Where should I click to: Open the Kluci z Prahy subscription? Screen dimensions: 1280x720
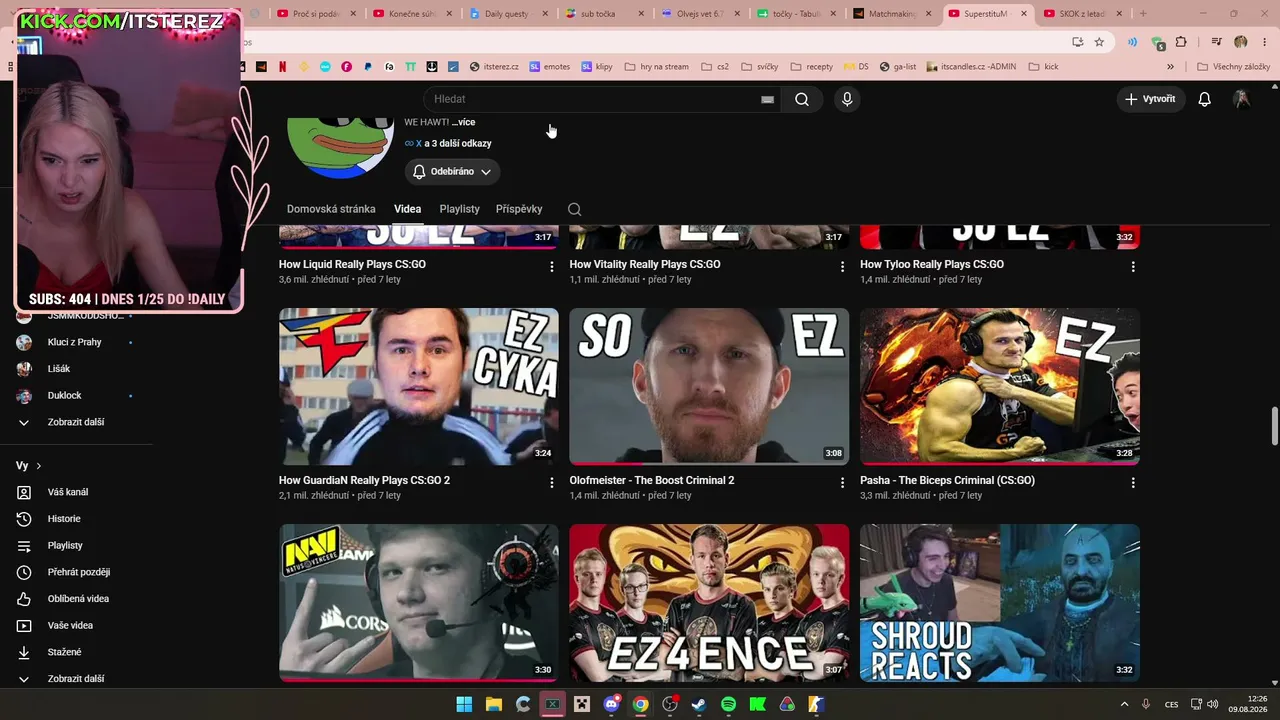click(x=76, y=342)
